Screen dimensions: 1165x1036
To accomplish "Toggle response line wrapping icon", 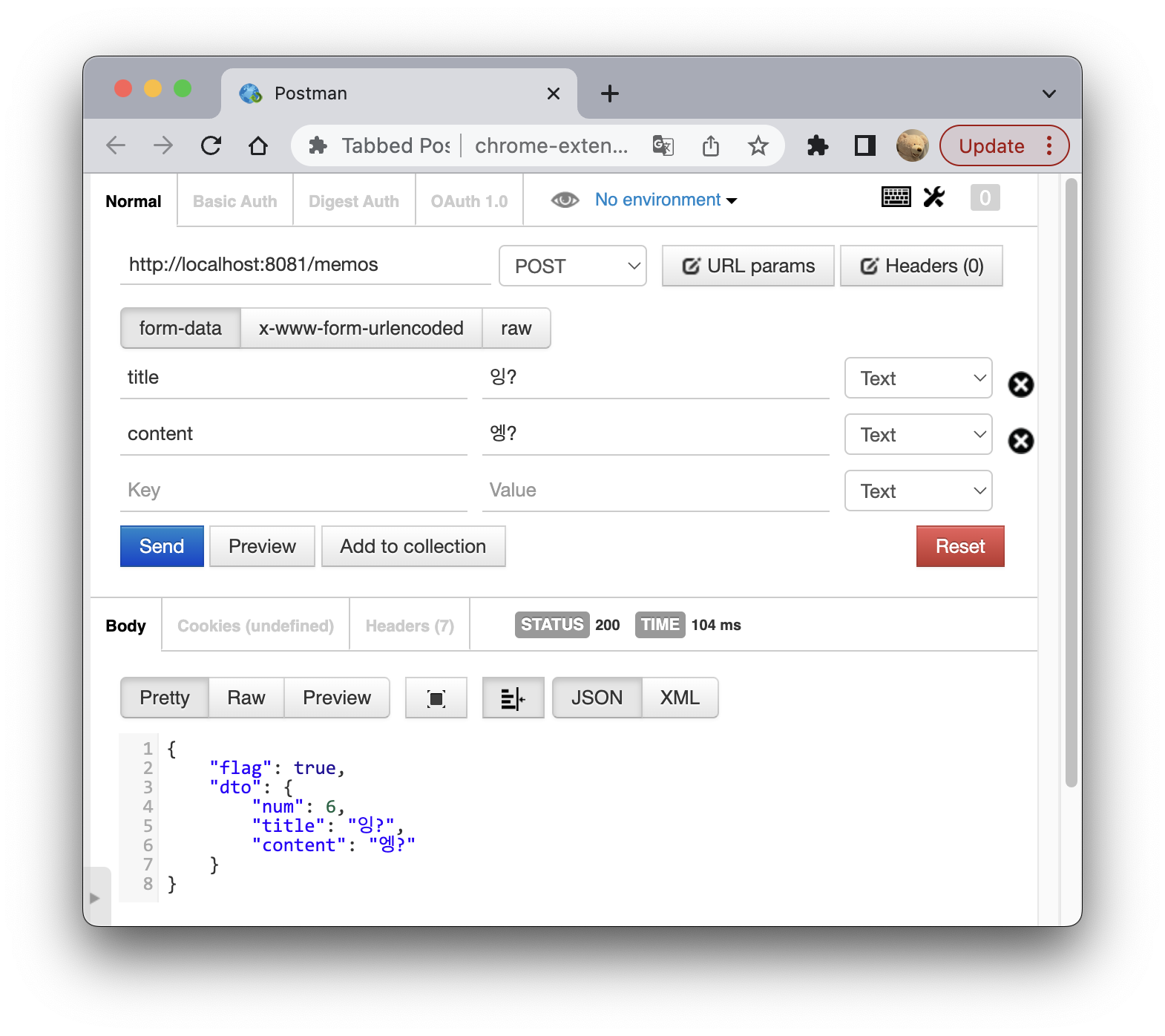I will tap(513, 698).
